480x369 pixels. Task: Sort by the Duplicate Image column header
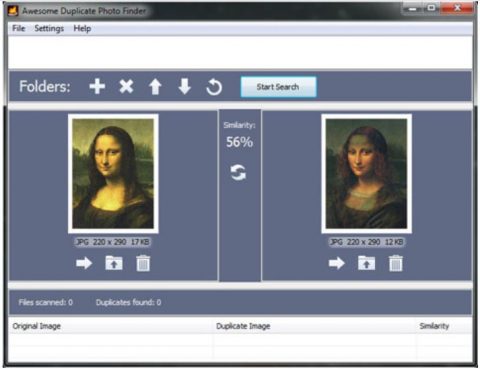click(x=314, y=326)
